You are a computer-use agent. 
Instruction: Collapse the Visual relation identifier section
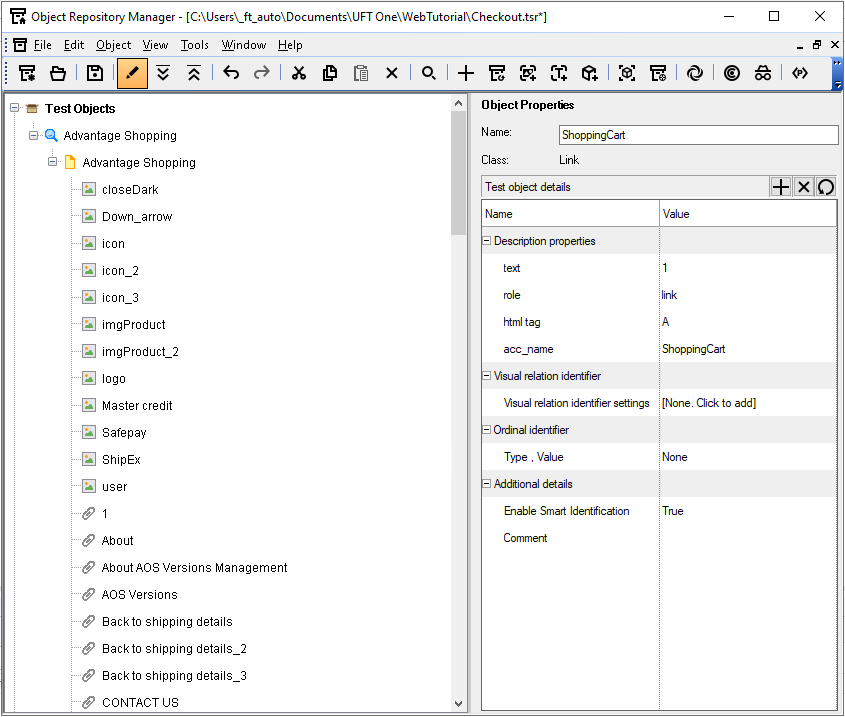pyautogui.click(x=487, y=375)
